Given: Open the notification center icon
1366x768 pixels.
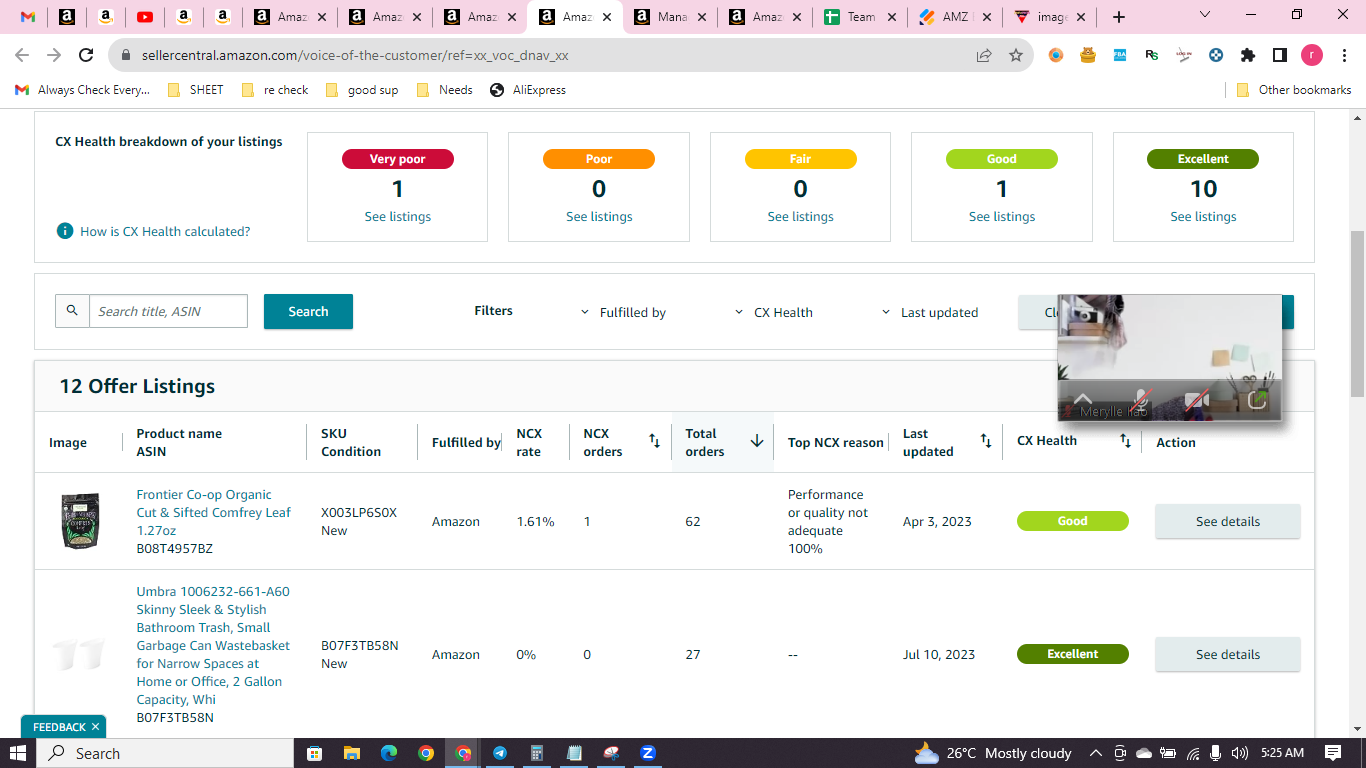Looking at the screenshot, I should (1333, 753).
